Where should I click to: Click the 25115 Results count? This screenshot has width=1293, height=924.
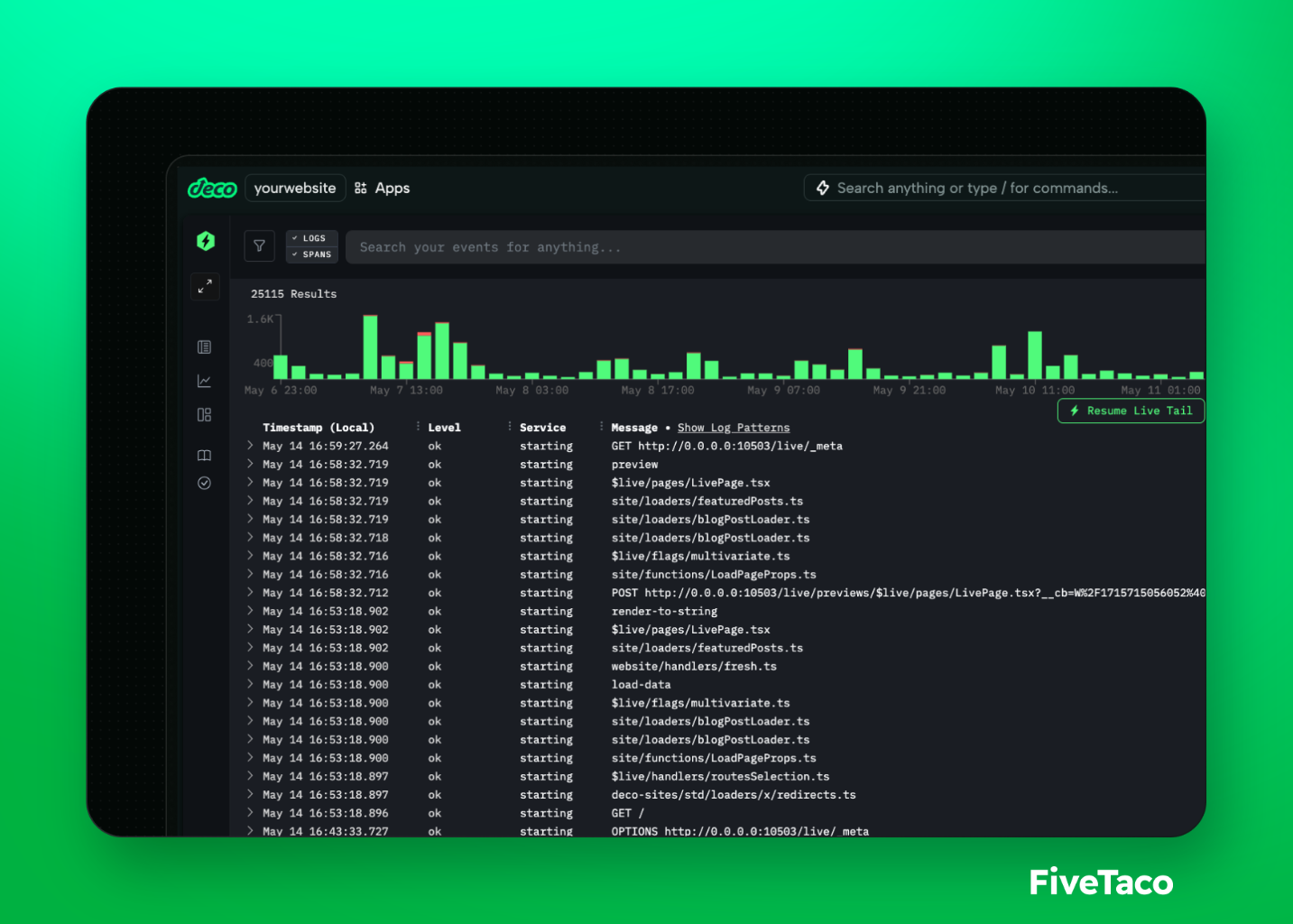(x=293, y=294)
